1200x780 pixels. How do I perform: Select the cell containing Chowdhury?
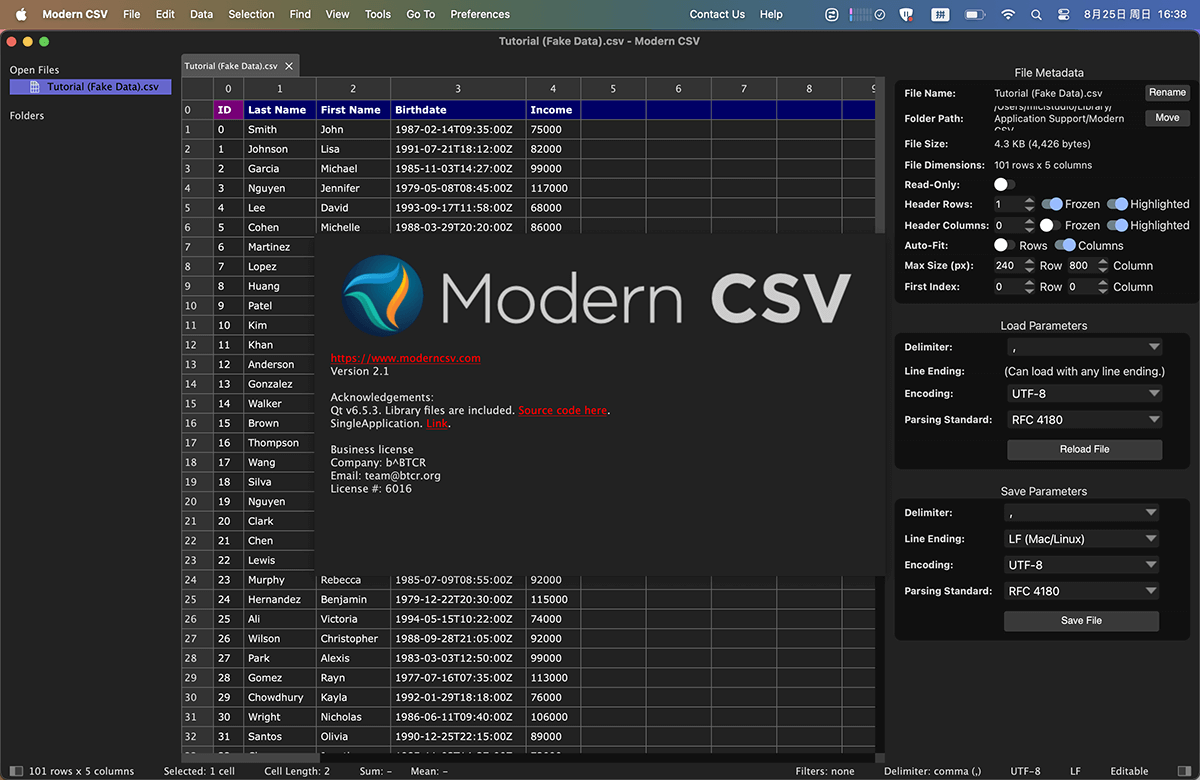279,697
